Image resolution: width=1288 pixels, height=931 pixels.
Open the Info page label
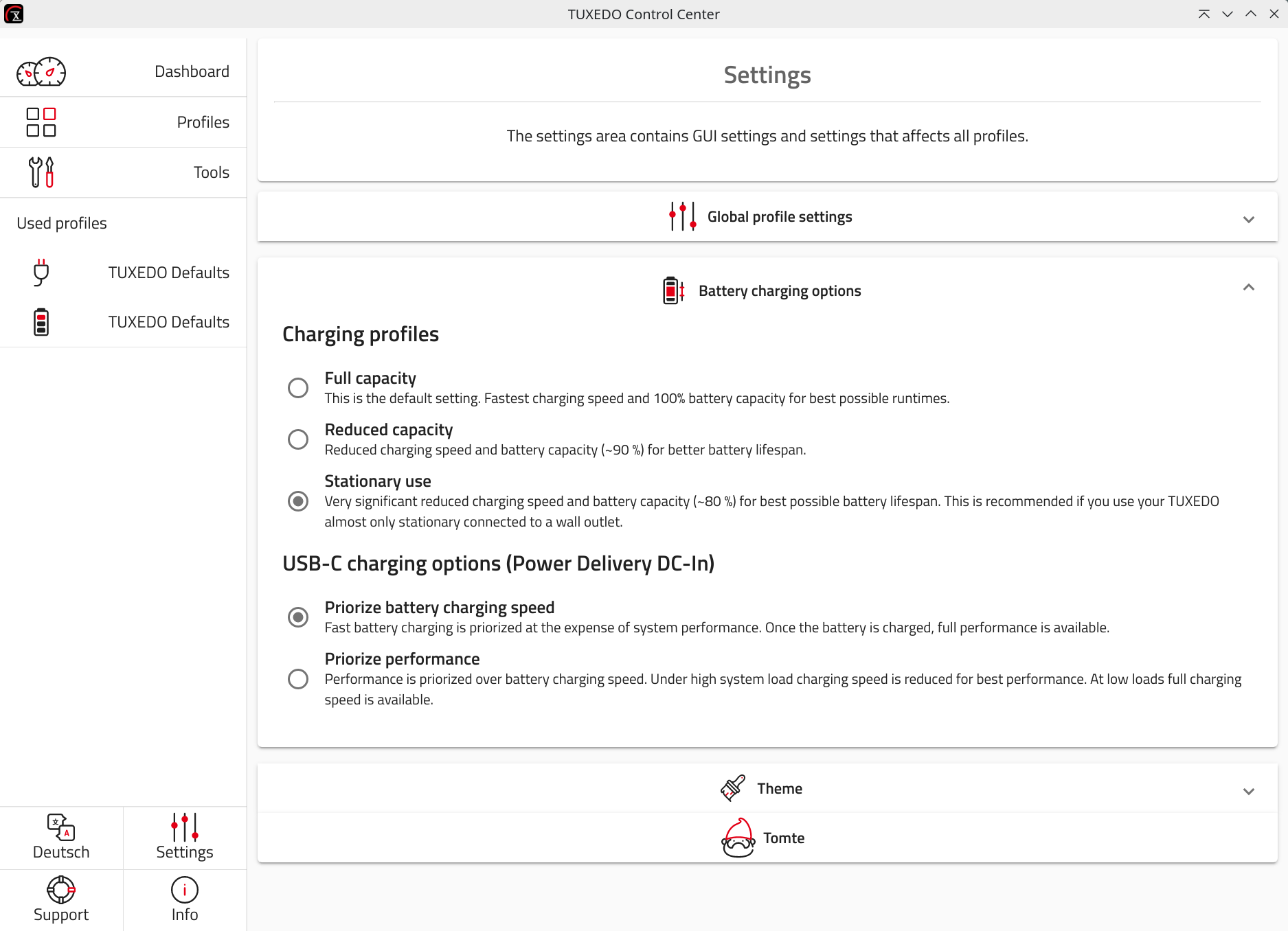coord(185,915)
